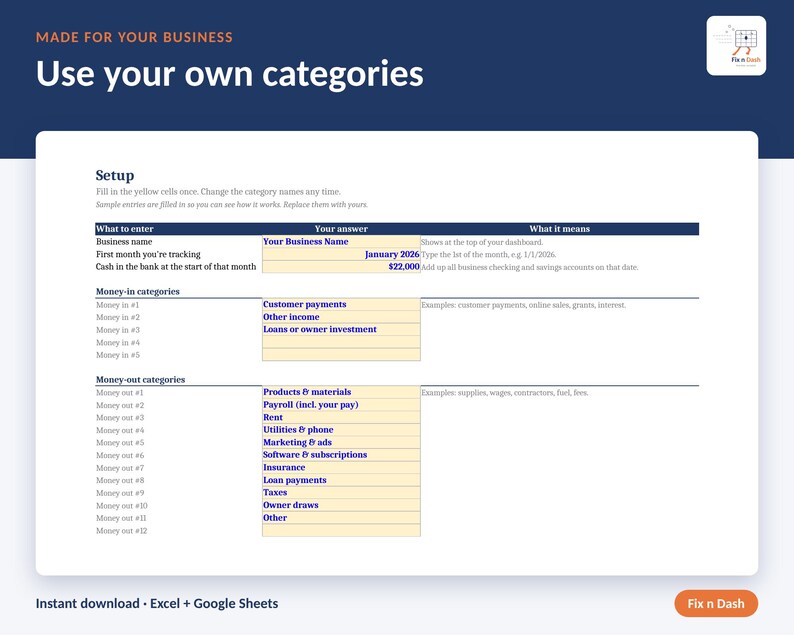Click the 'Insurance' category cell

tap(341, 467)
